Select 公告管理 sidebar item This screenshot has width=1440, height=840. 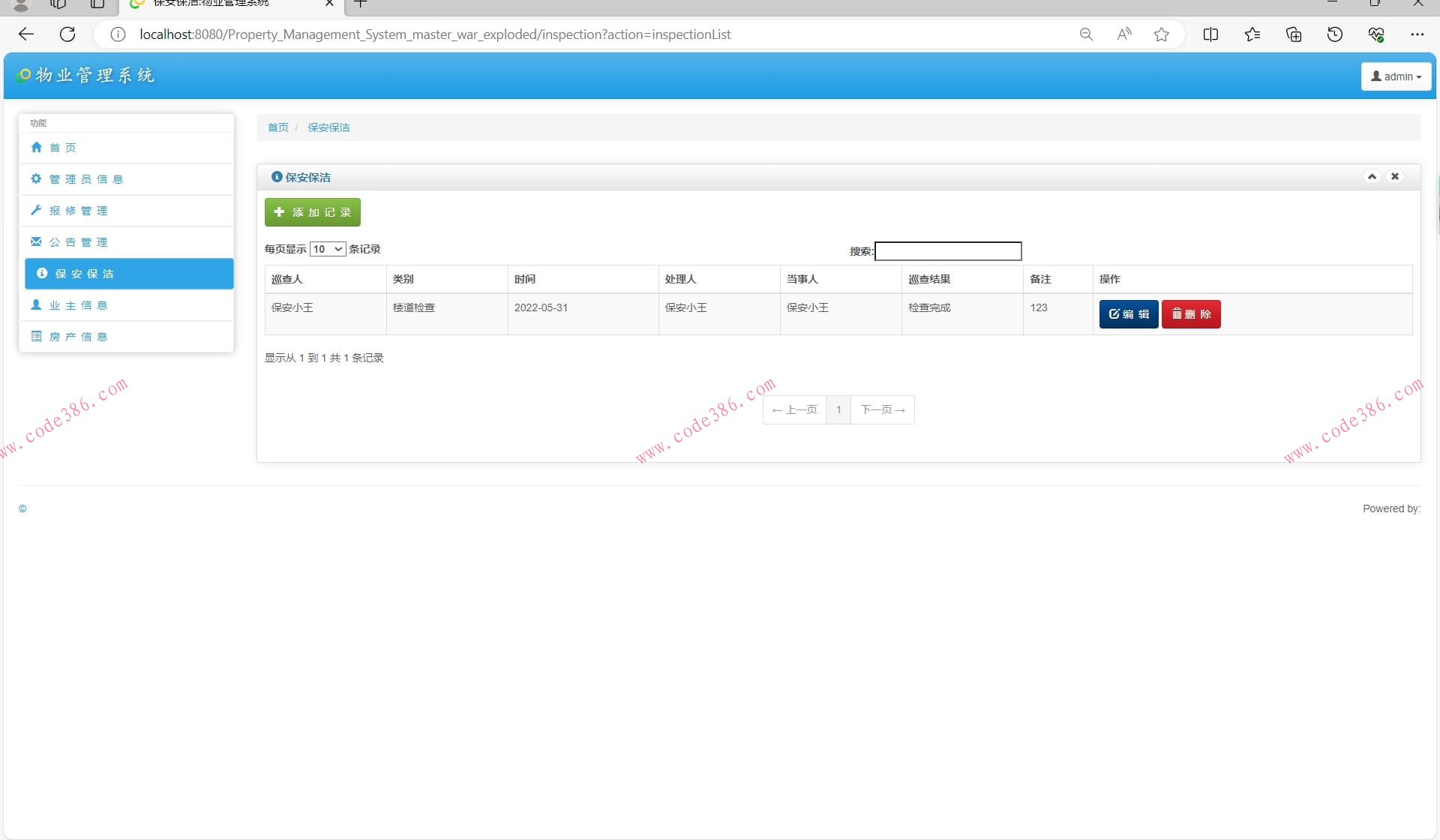pos(78,242)
